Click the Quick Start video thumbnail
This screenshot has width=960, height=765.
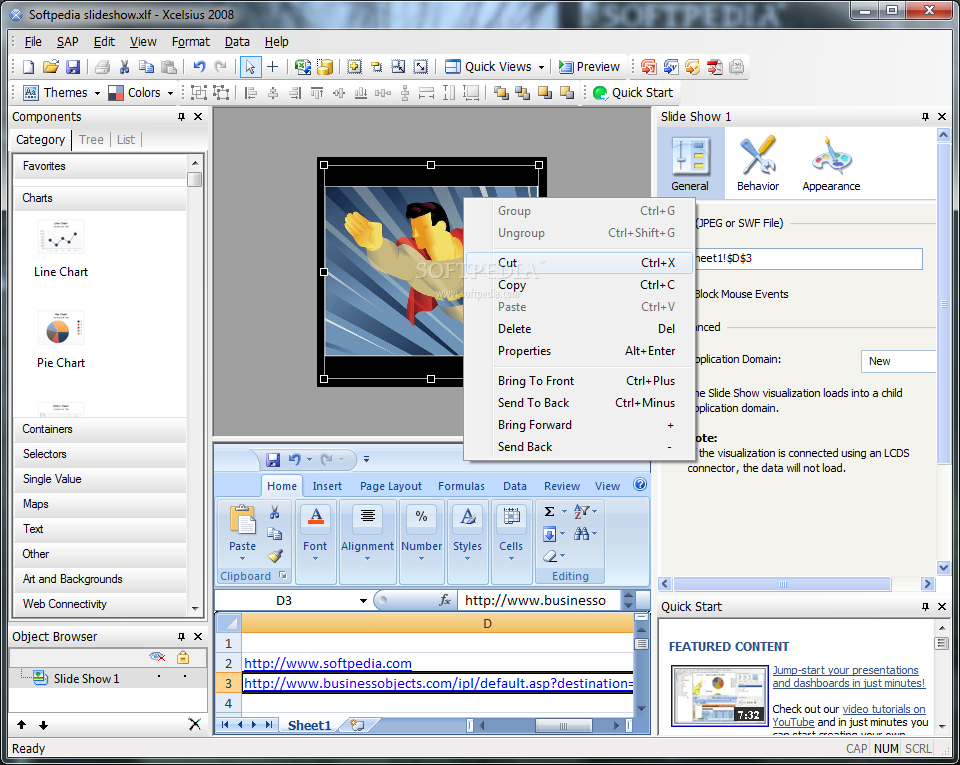[719, 696]
